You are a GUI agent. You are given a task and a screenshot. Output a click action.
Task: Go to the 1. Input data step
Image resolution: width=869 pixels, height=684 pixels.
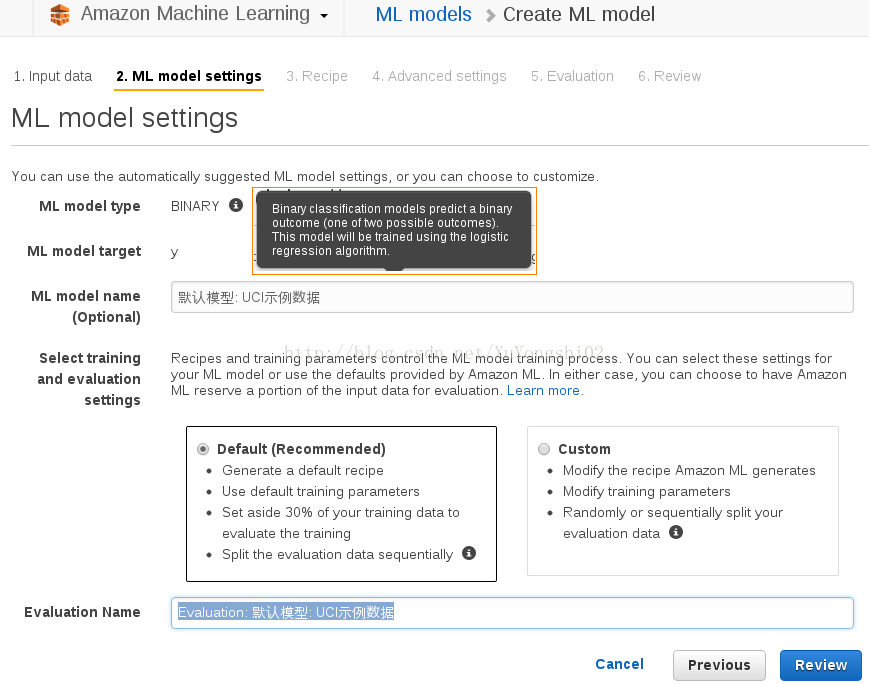[53, 76]
